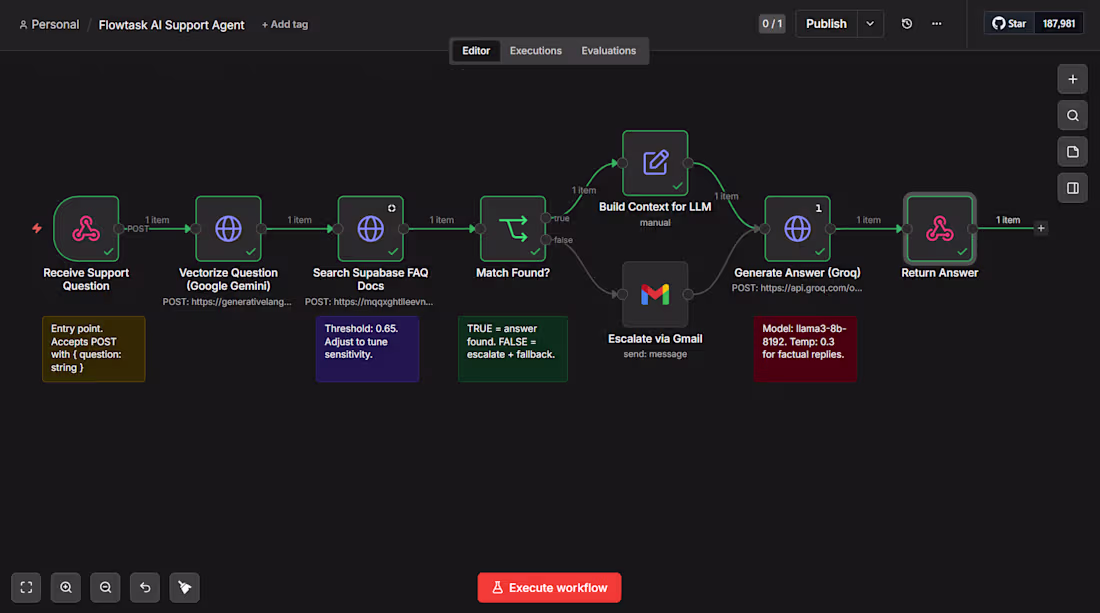Select the Generate Answer (Groq) node

(x=798, y=229)
